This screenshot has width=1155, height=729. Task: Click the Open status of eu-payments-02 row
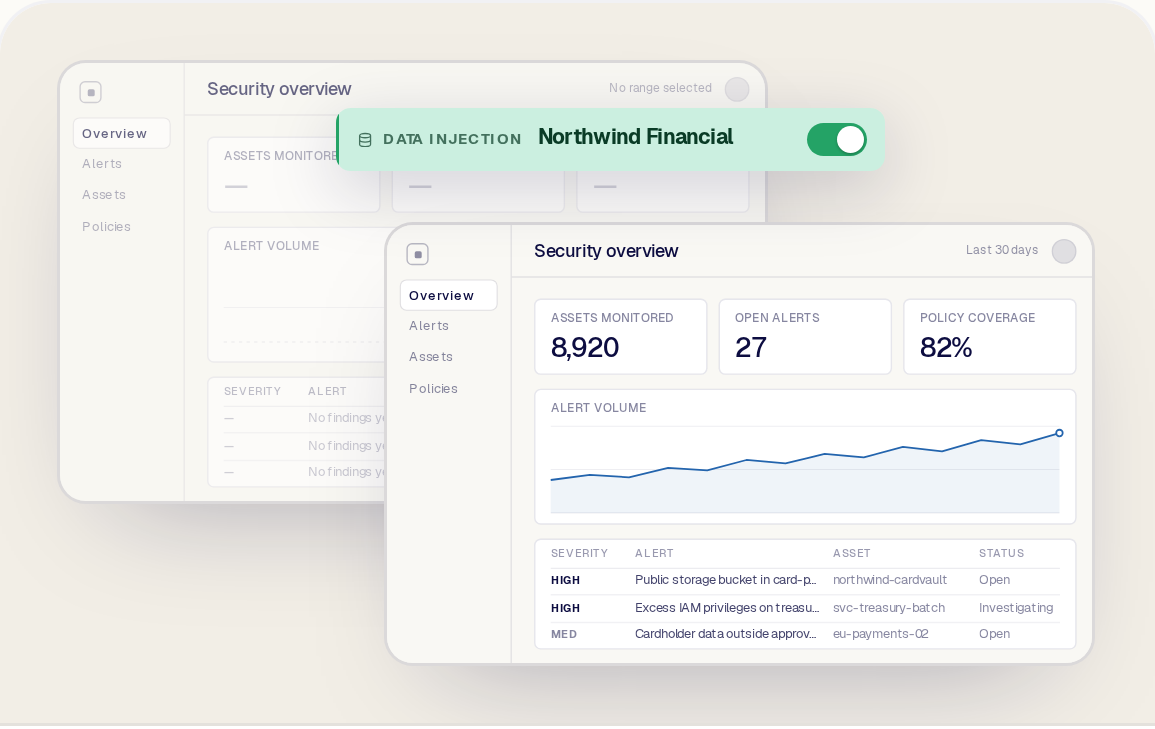994,633
